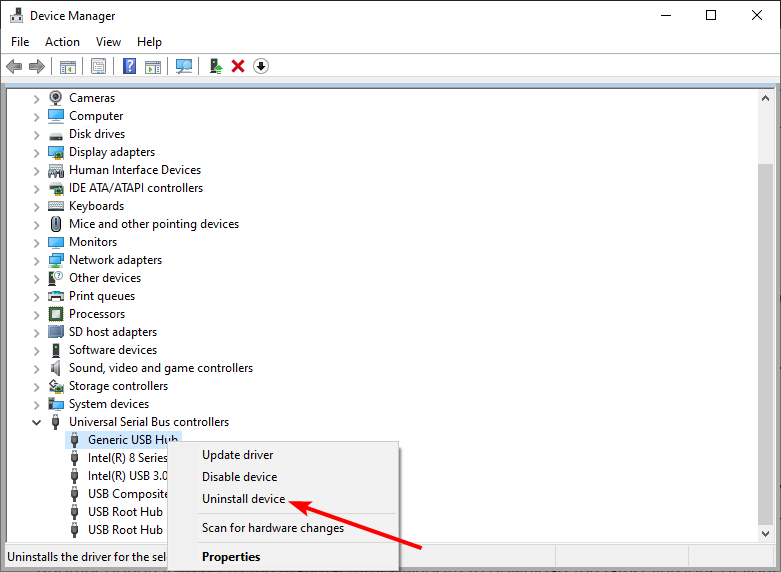
Task: Toggle the action pane toolbar icon
Action: (x=153, y=66)
